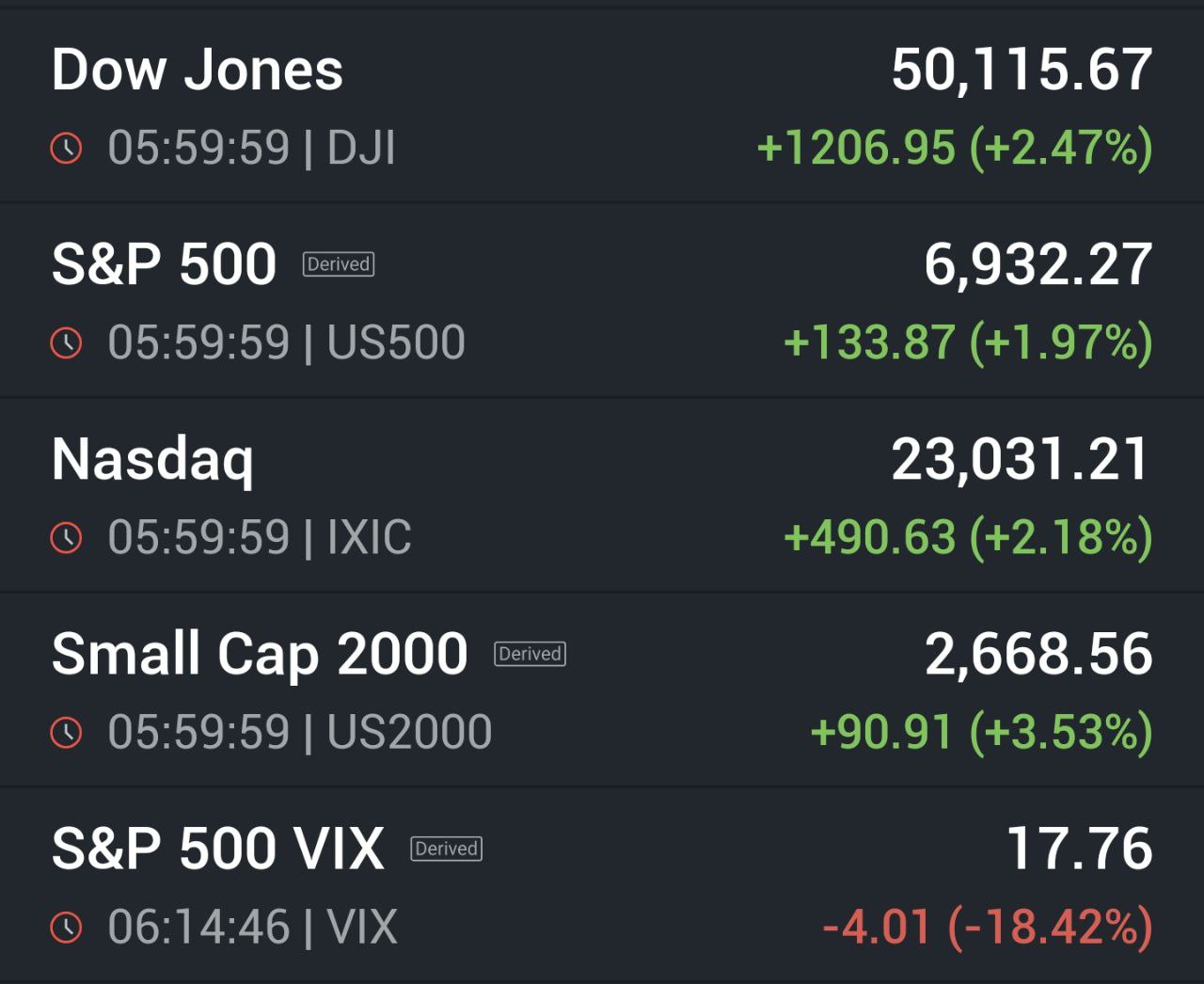The image size is (1204, 984).
Task: Open the Small Cap 2000 index title
Action: point(260,654)
